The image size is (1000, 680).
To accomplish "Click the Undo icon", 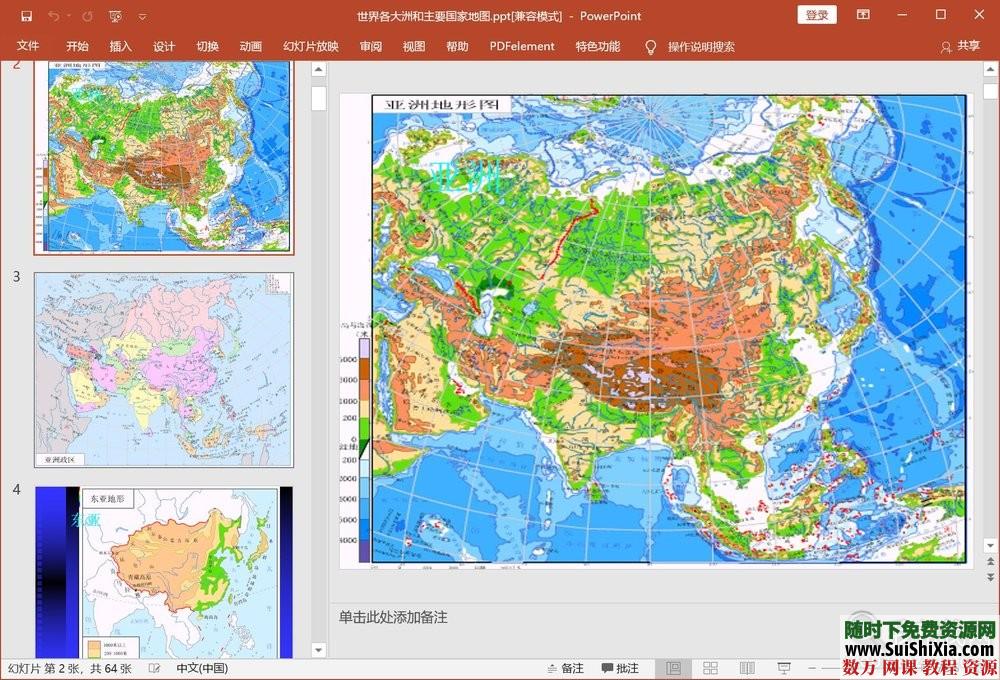I will 56,16.
